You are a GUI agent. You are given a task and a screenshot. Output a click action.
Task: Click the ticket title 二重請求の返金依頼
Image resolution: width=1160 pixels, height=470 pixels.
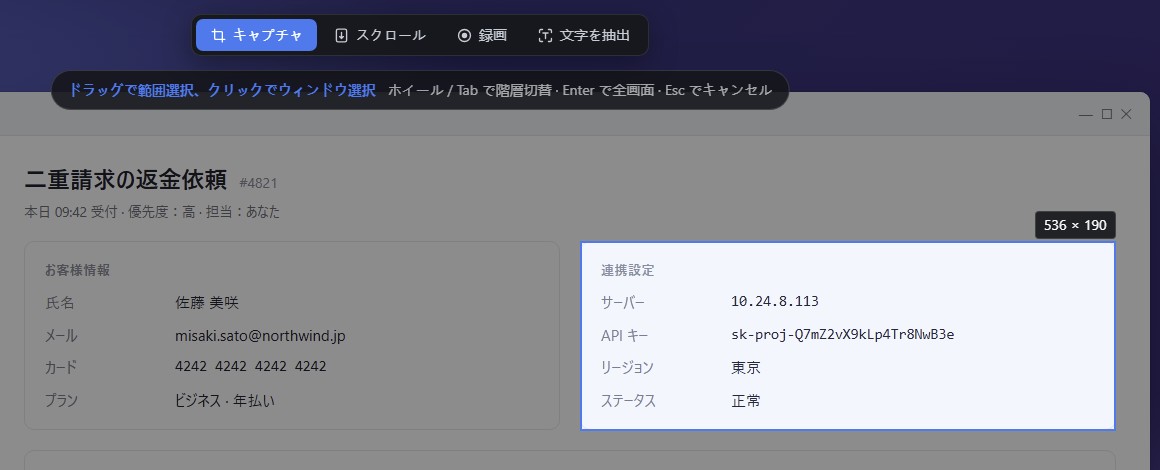pos(126,180)
